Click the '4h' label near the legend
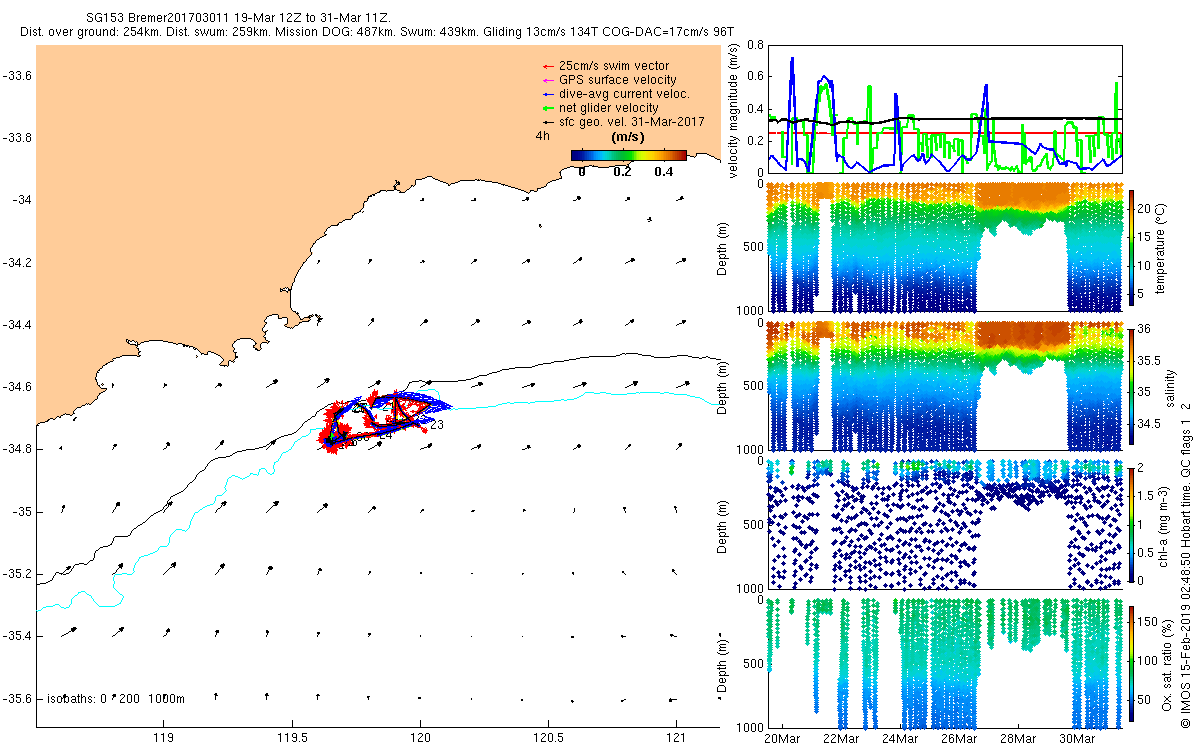Viewport: 1200px width, 750px height. click(542, 136)
